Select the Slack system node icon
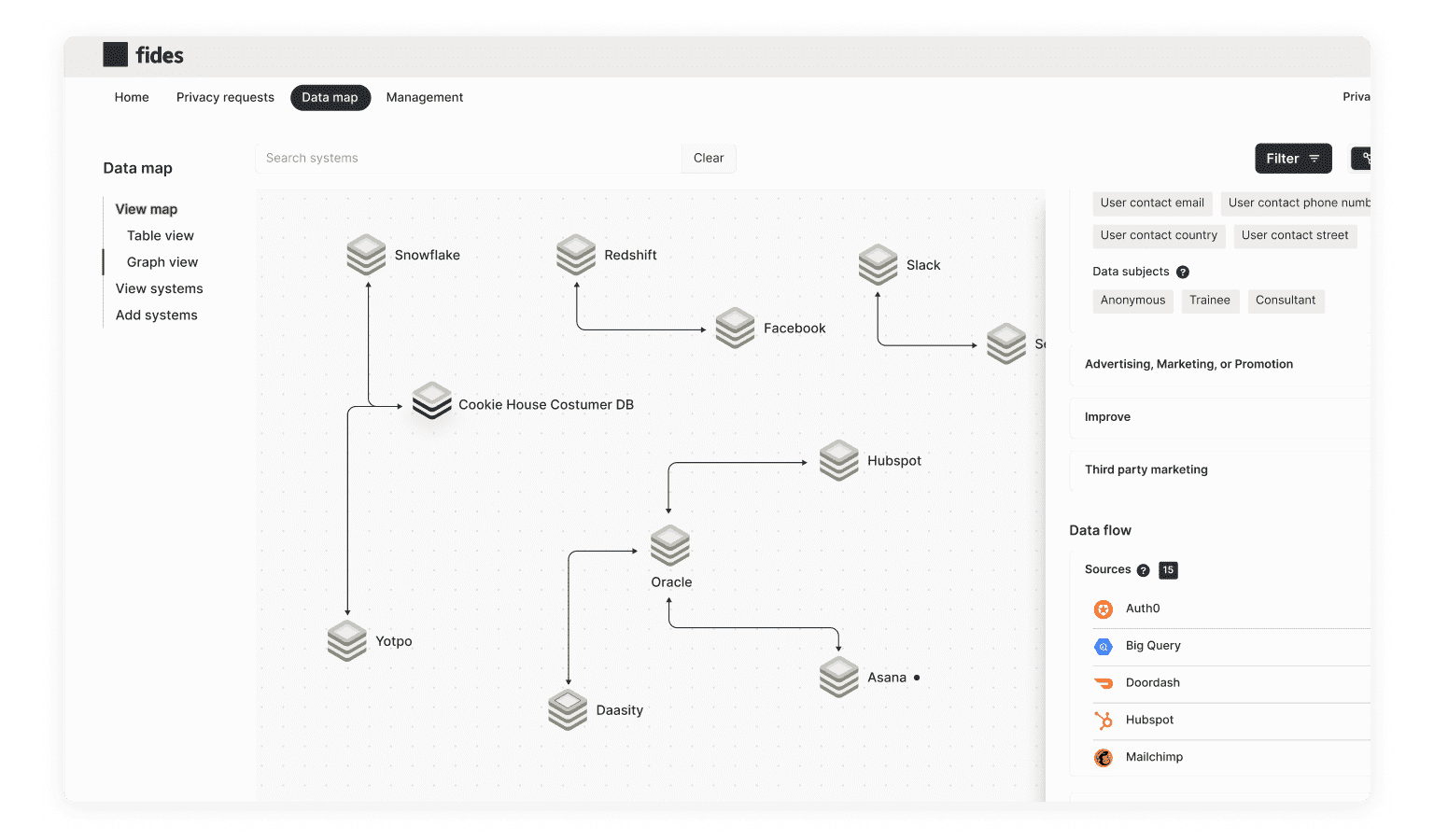Image resolution: width=1434 pixels, height=840 pixels. pyautogui.click(x=879, y=265)
